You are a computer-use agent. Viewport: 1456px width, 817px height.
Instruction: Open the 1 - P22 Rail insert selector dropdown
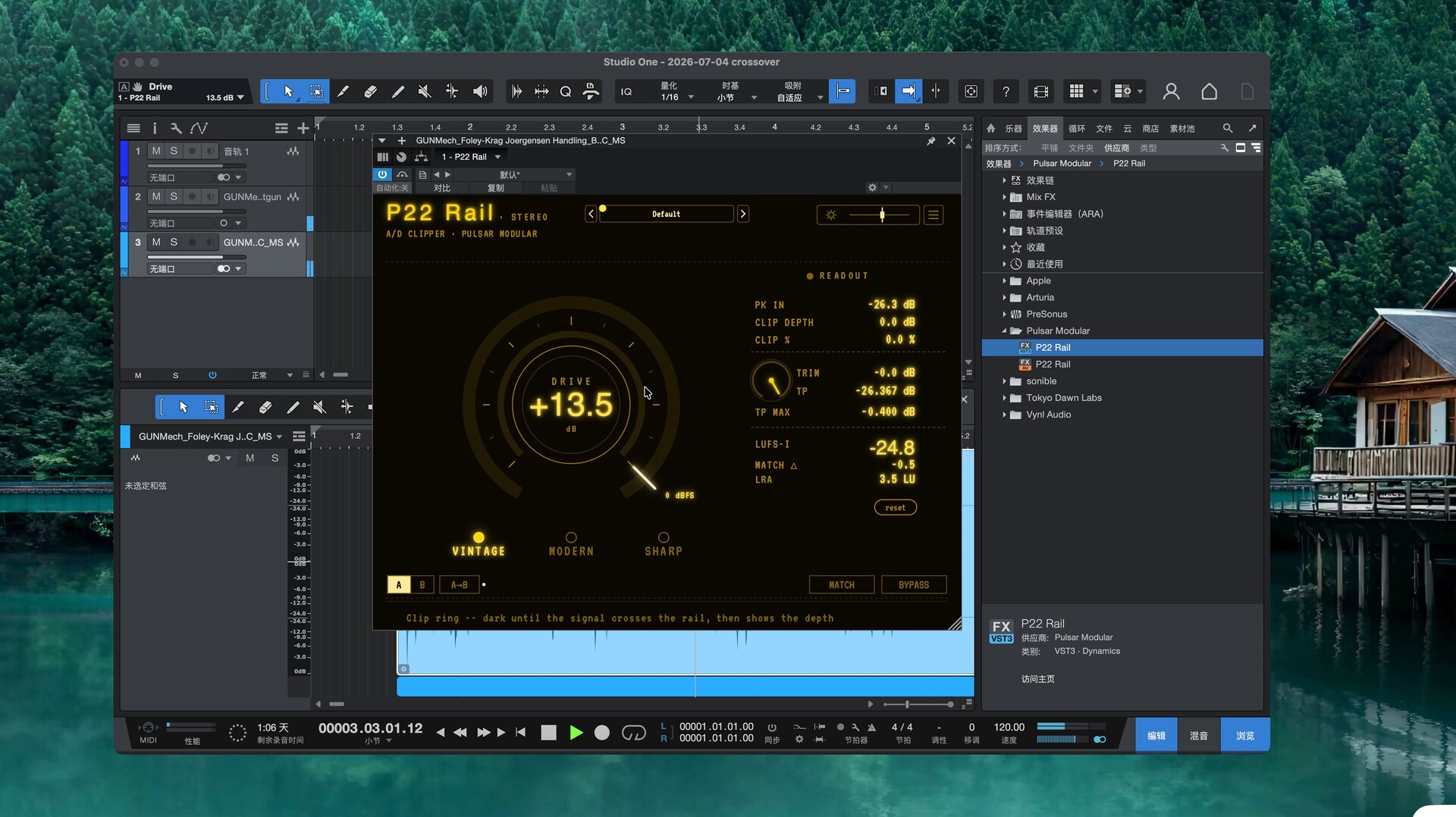[x=471, y=157]
